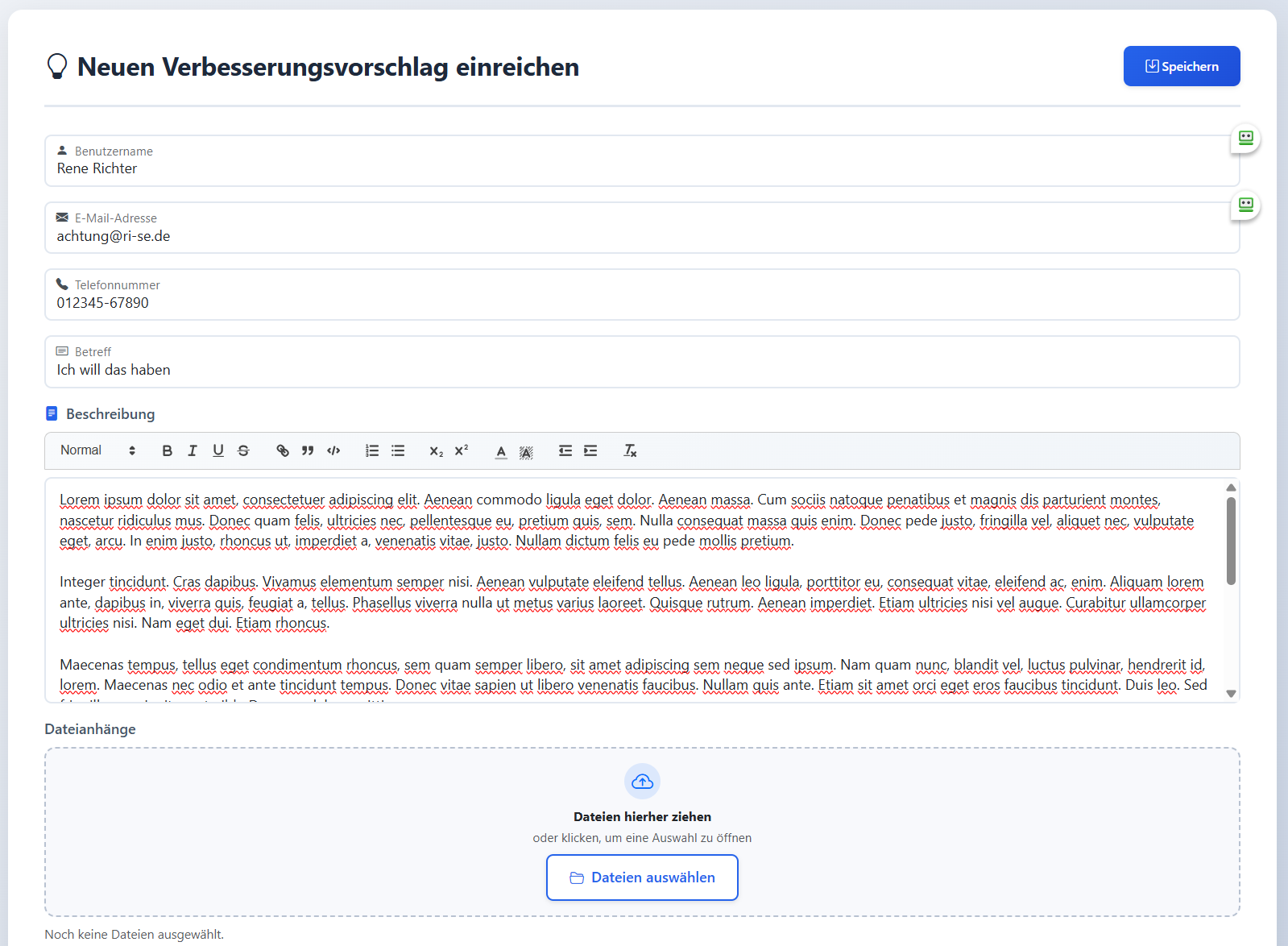Toggle bold formatting in editor toolbar
This screenshot has width=1288, height=946.
(x=167, y=450)
